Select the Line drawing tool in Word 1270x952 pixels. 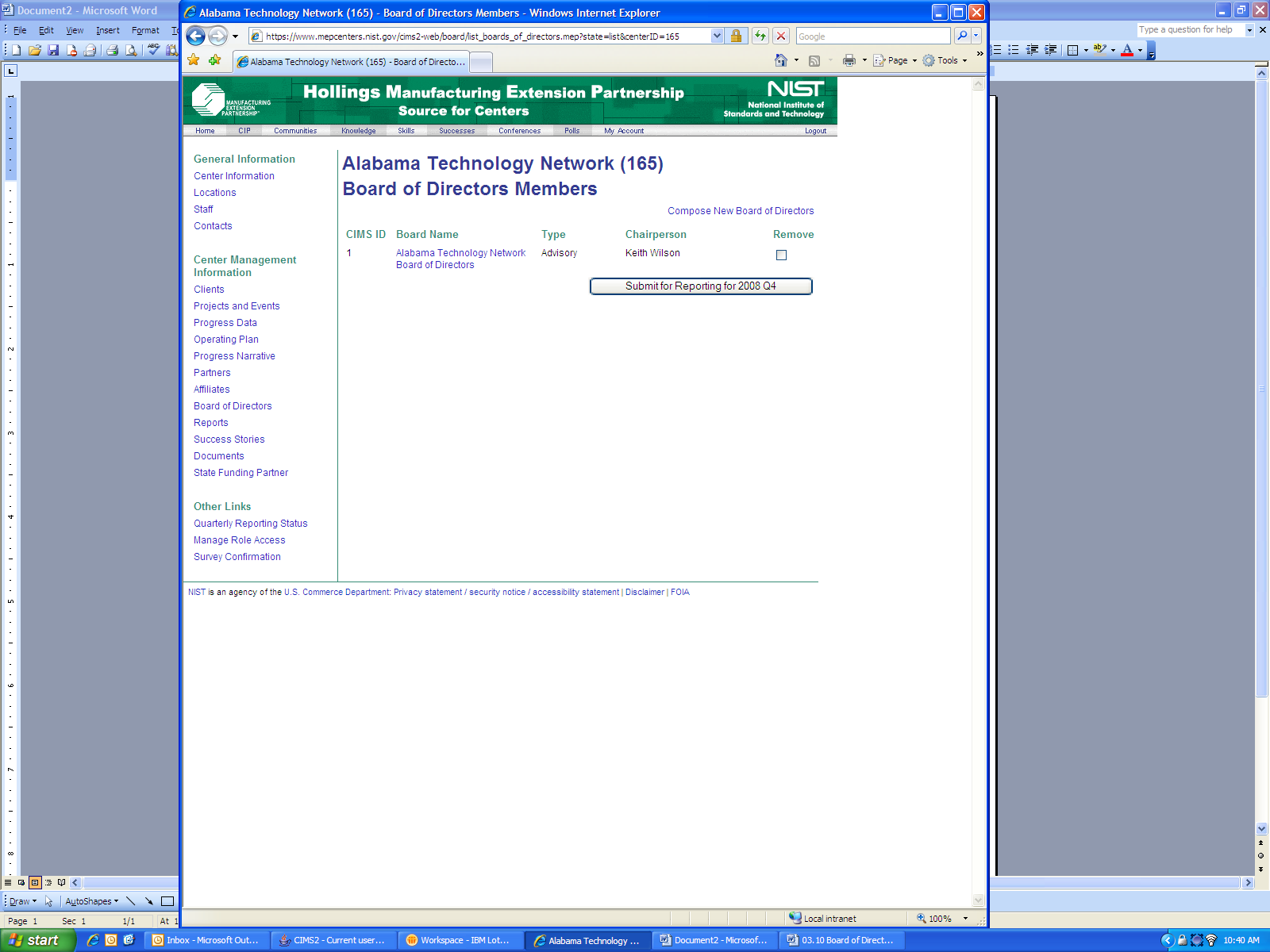[131, 901]
